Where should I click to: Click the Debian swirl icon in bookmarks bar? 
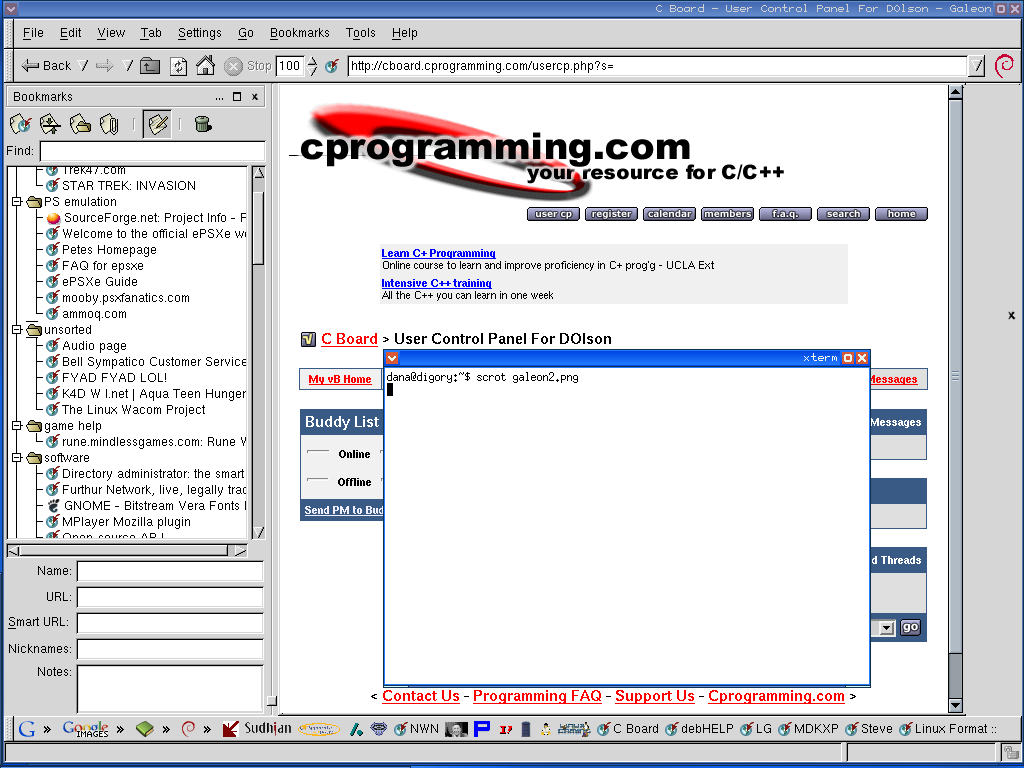coord(188,729)
